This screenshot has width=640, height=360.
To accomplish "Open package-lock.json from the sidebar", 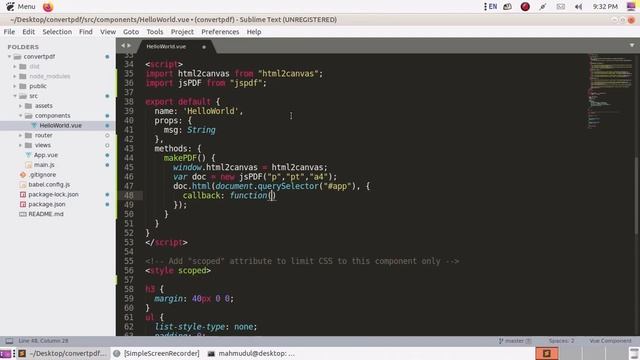I will [x=53, y=194].
